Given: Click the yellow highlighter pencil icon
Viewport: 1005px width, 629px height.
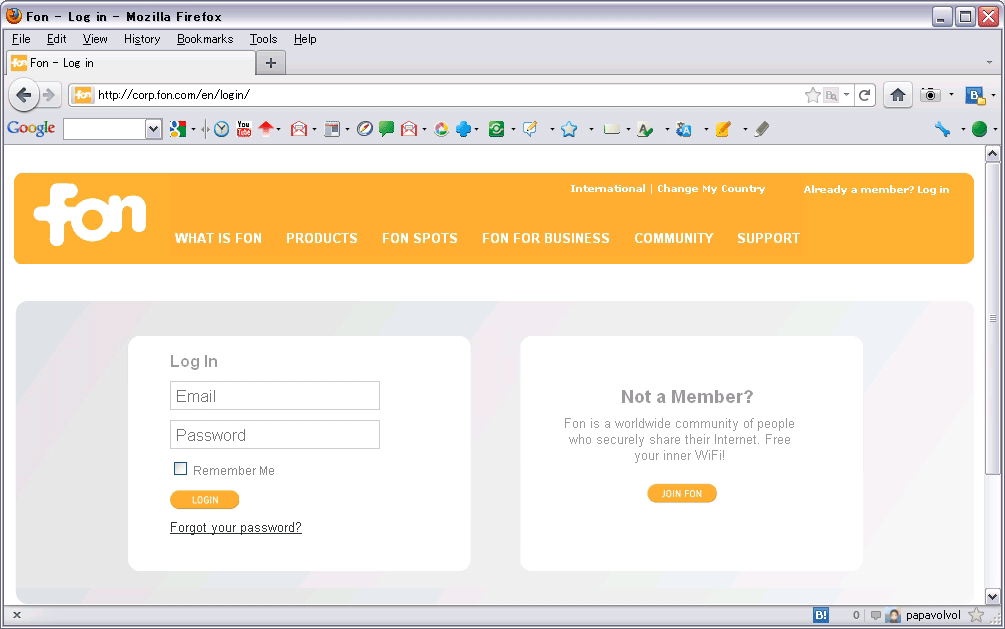Looking at the screenshot, I should (x=723, y=130).
